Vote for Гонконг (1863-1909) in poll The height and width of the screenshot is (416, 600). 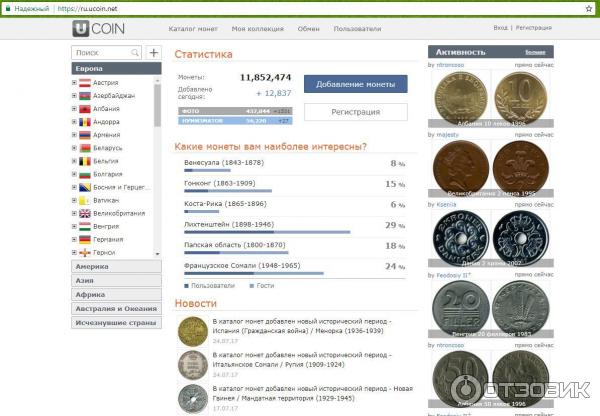[220, 183]
